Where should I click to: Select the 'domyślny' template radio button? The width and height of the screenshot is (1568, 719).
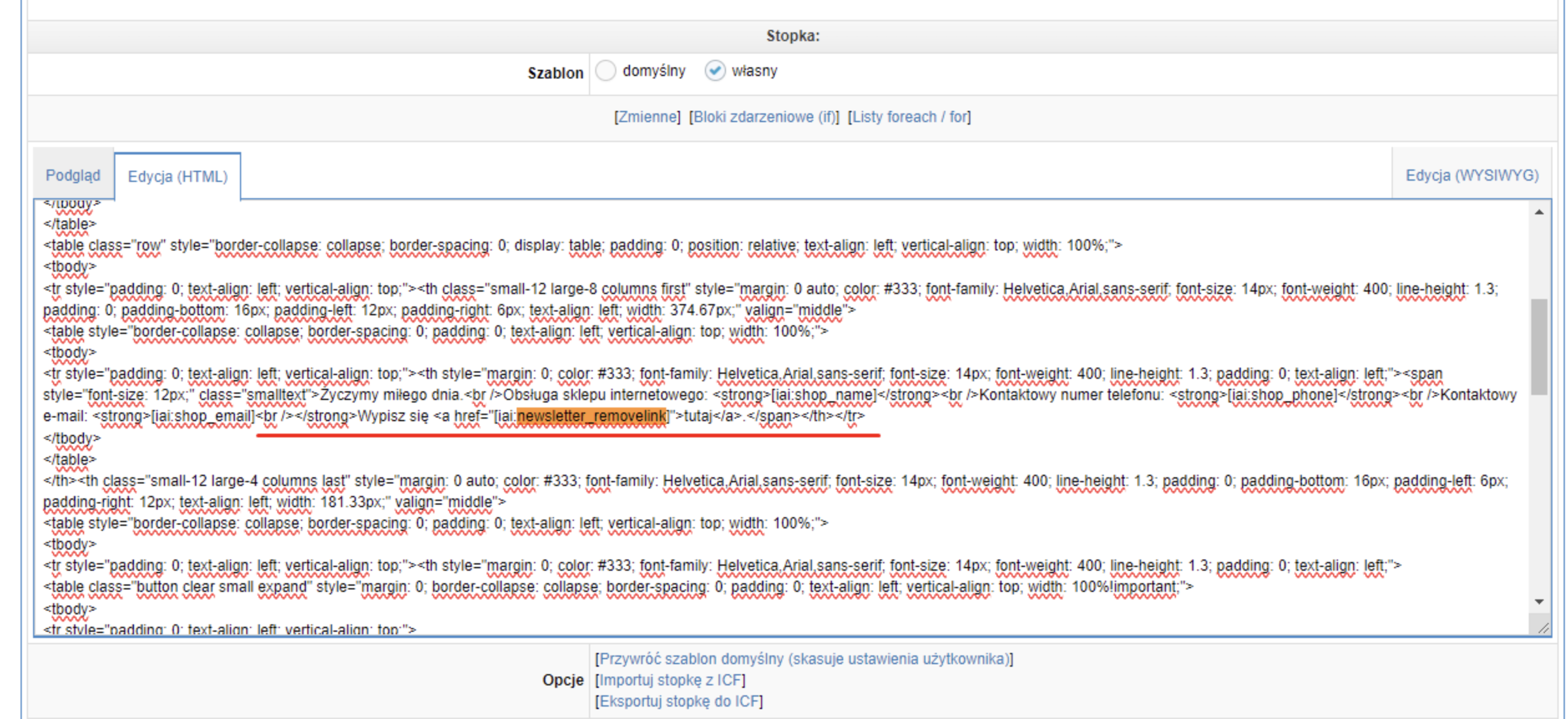[x=605, y=71]
